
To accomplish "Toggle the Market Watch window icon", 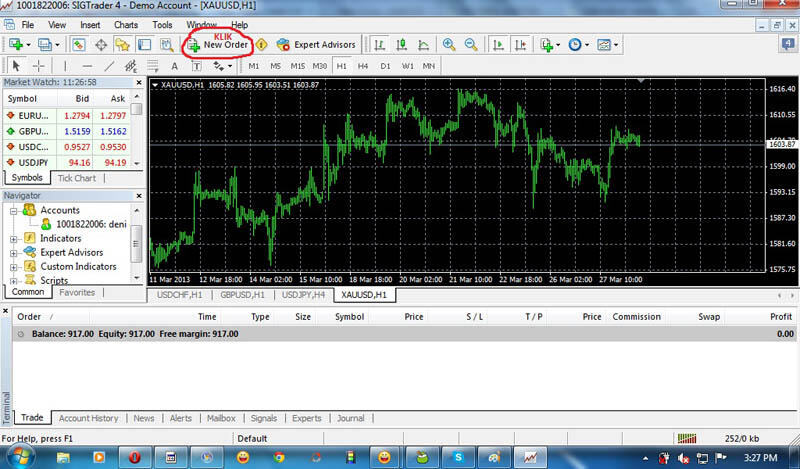I will pos(78,45).
